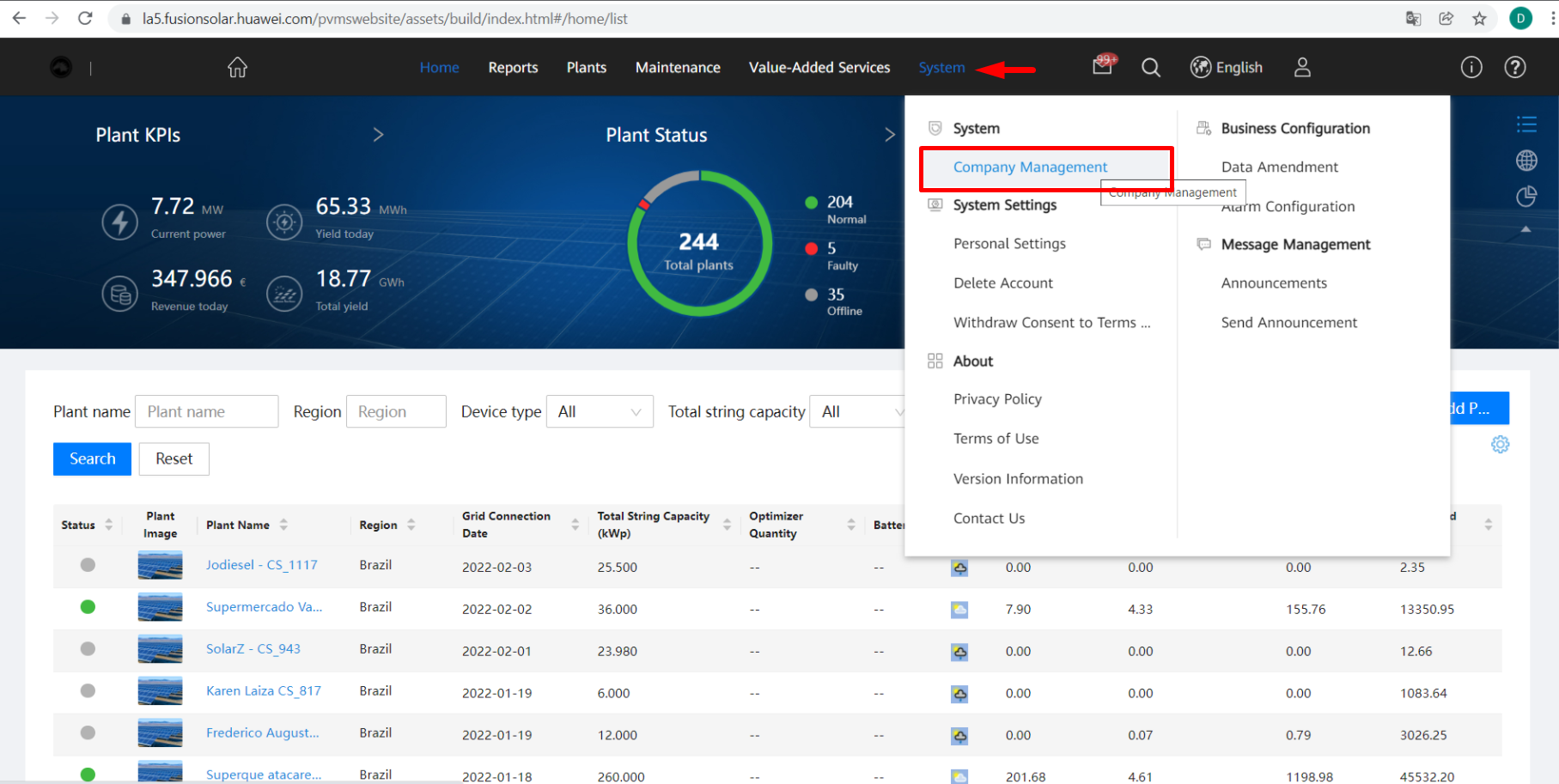The image size is (1559, 784).
Task: Open the message inbox envelope icon
Action: 1102,67
